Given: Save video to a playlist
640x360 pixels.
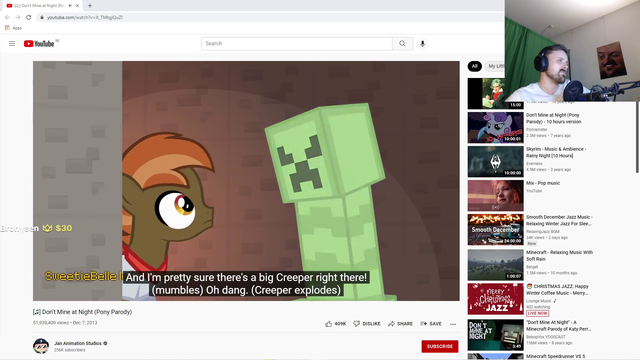Looking at the screenshot, I should tap(431, 324).
